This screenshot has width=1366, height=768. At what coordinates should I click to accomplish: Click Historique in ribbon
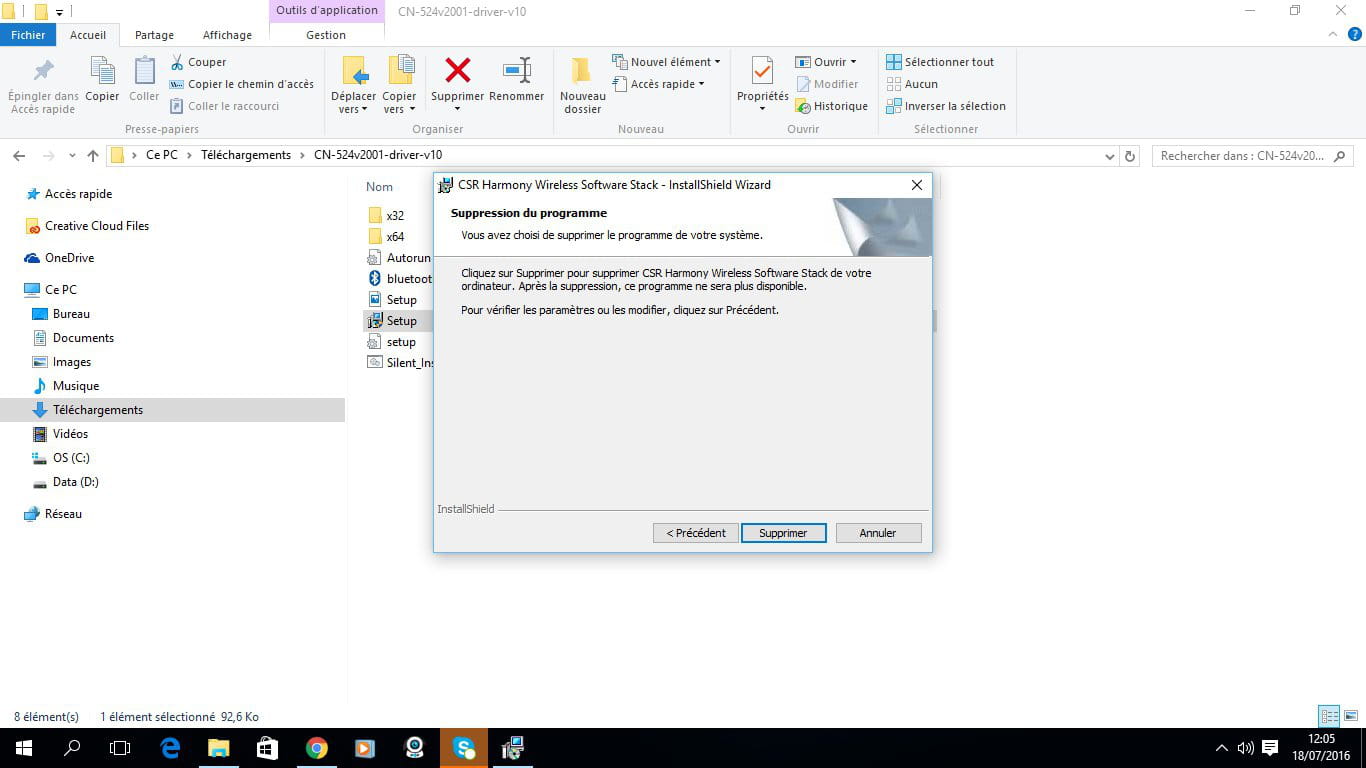click(831, 106)
